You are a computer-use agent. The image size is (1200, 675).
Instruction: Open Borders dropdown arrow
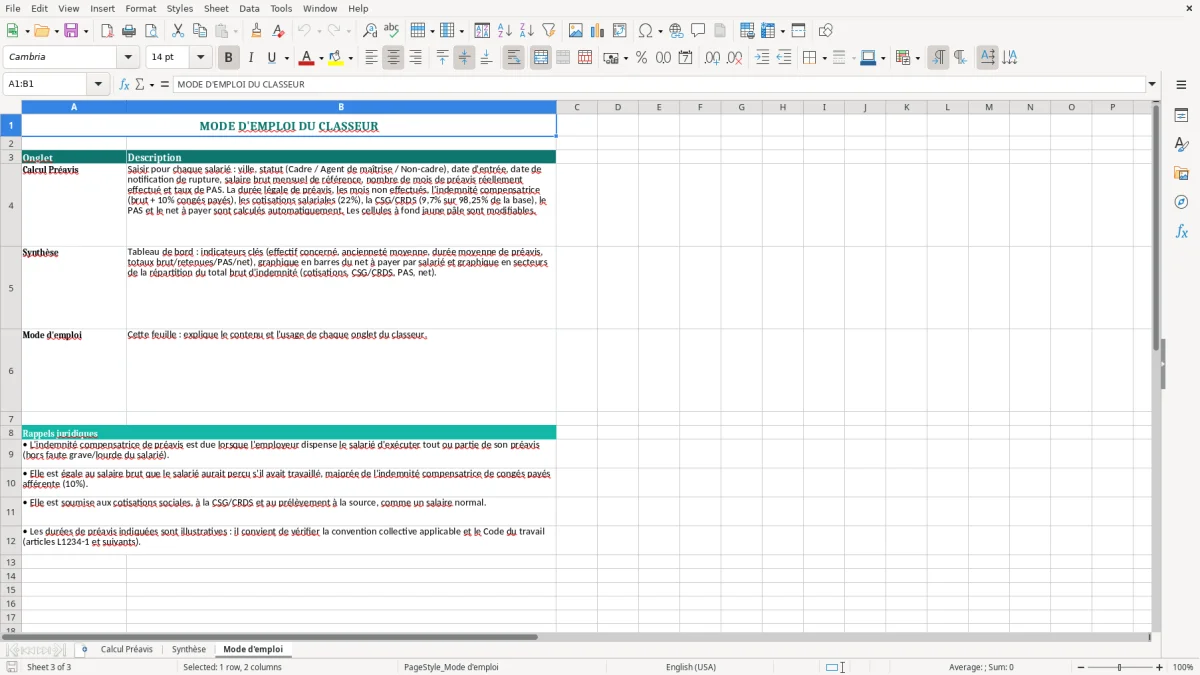pos(824,58)
